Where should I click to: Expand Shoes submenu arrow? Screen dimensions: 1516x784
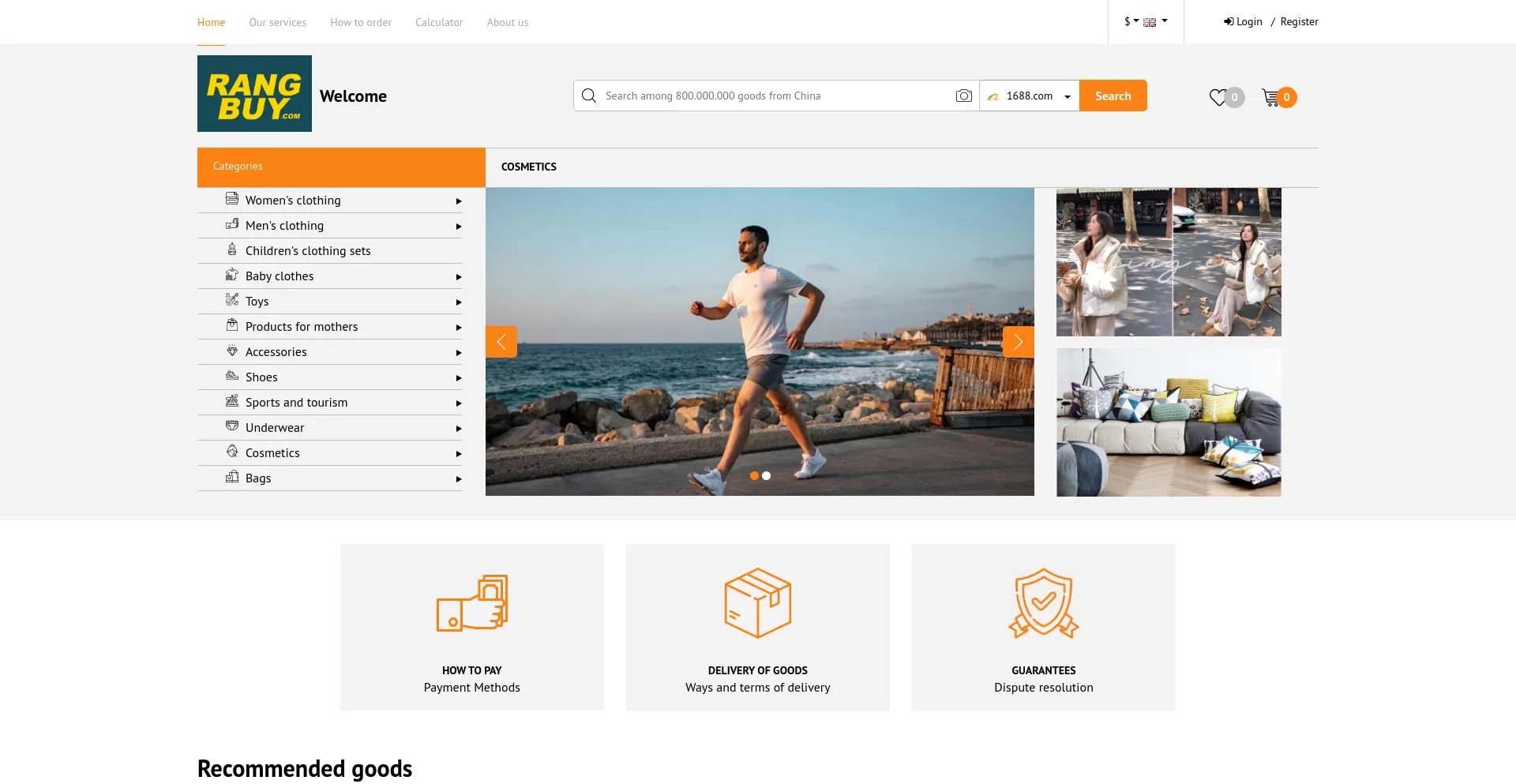coord(459,378)
